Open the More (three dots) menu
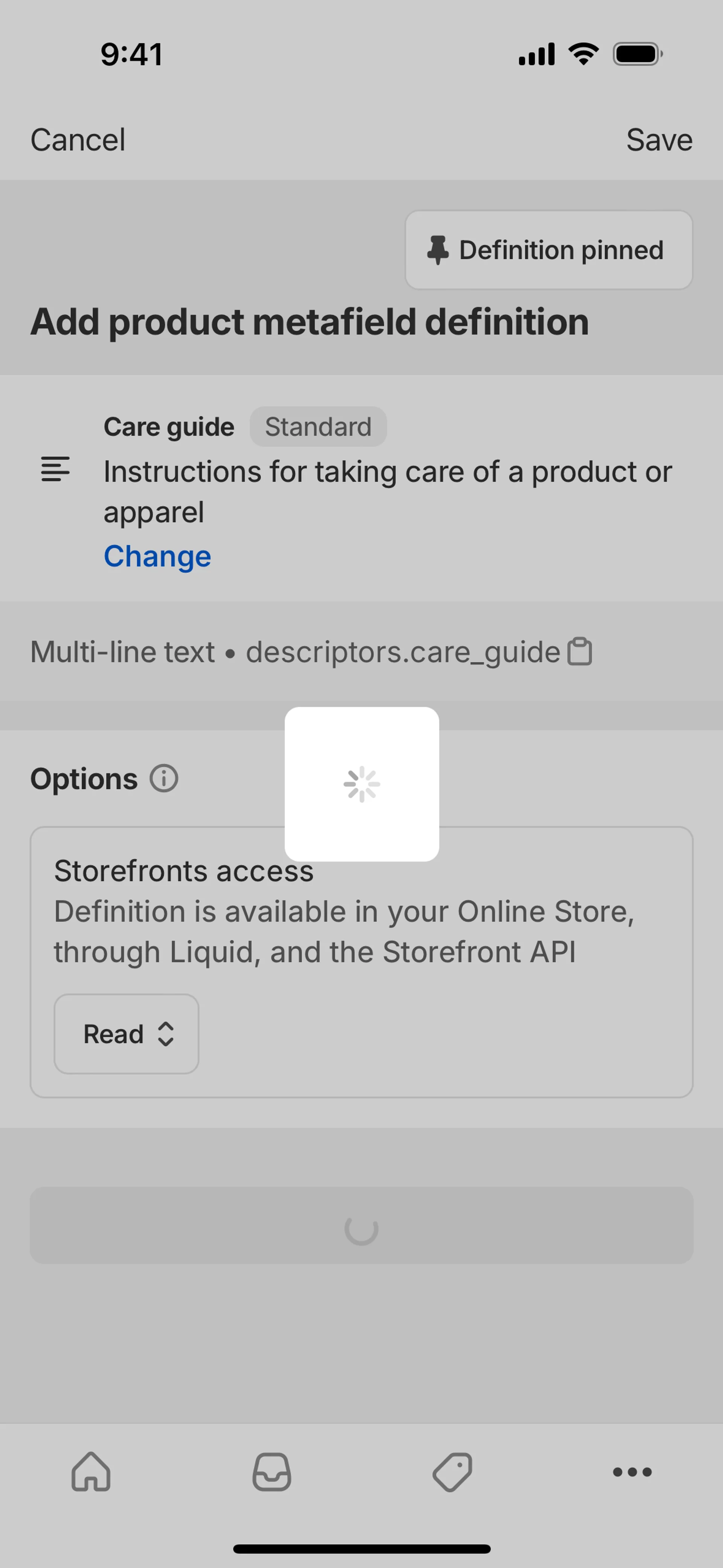 632,1472
